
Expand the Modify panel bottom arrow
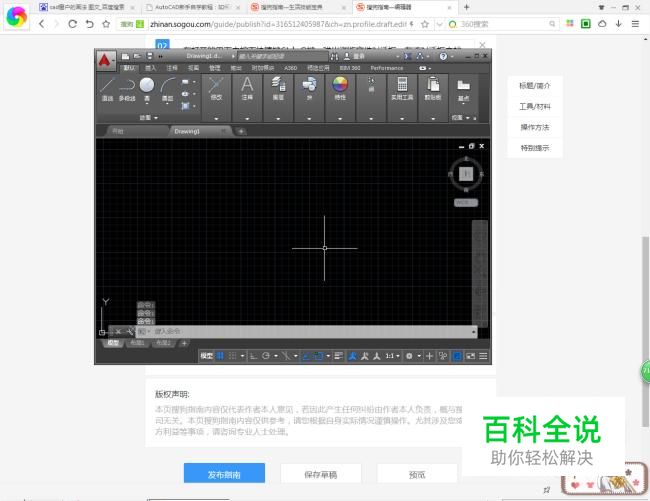click(x=216, y=119)
